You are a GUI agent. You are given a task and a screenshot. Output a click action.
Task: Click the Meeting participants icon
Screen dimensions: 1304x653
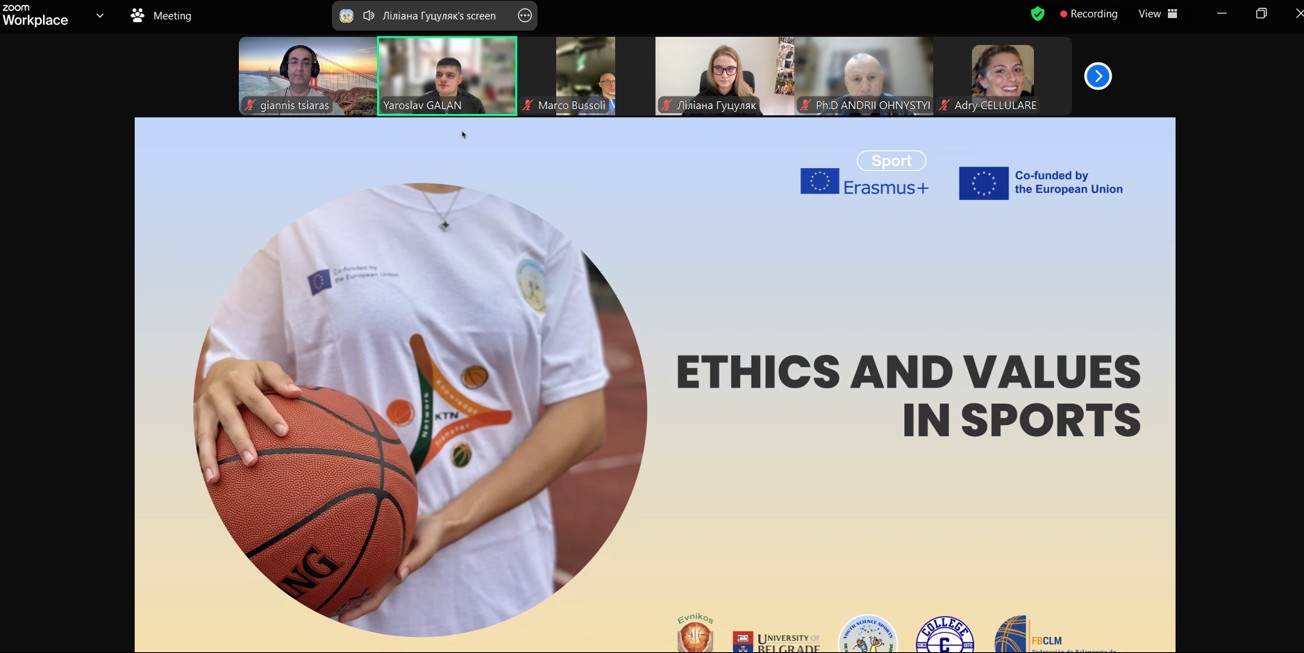click(x=138, y=15)
